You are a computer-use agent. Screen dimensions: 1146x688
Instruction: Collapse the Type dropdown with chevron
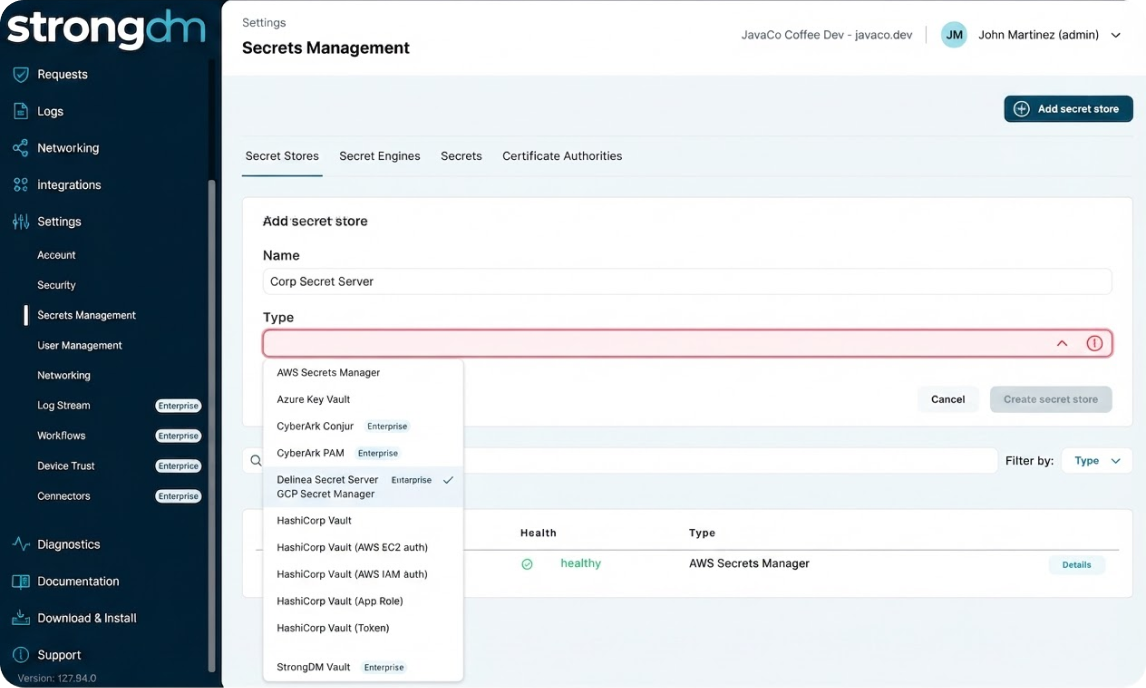click(1062, 343)
